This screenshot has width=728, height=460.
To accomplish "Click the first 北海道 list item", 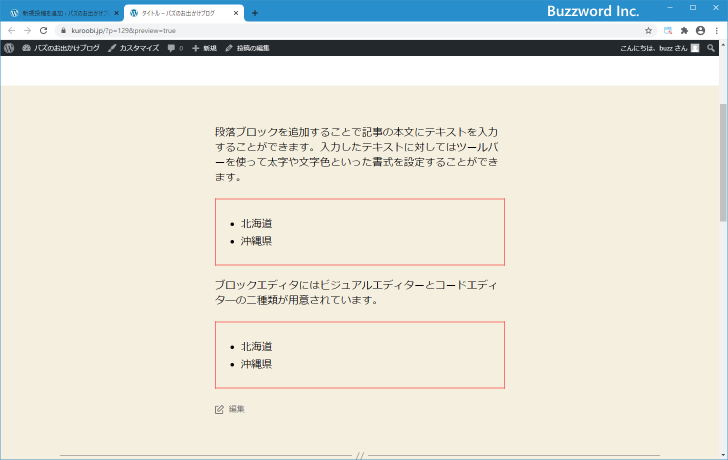I will click(256, 224).
